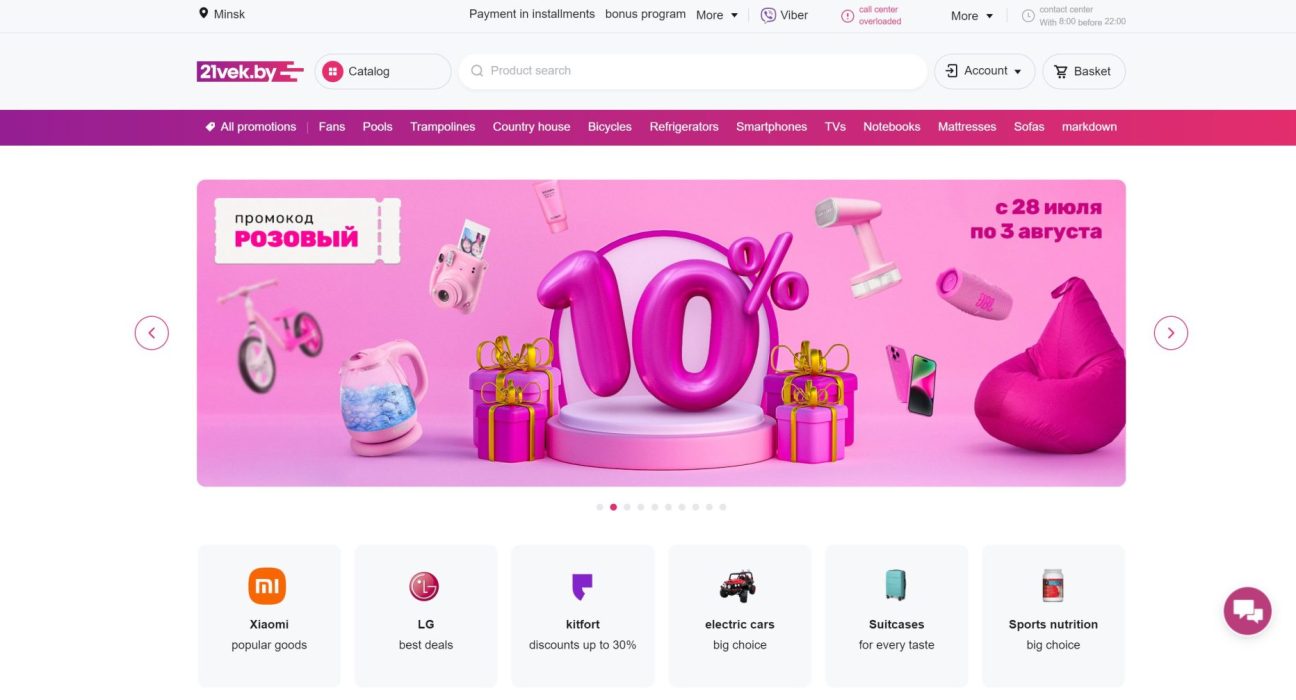This screenshot has width=1296, height=700.
Task: Go to next banner slide arrow
Action: (1171, 333)
